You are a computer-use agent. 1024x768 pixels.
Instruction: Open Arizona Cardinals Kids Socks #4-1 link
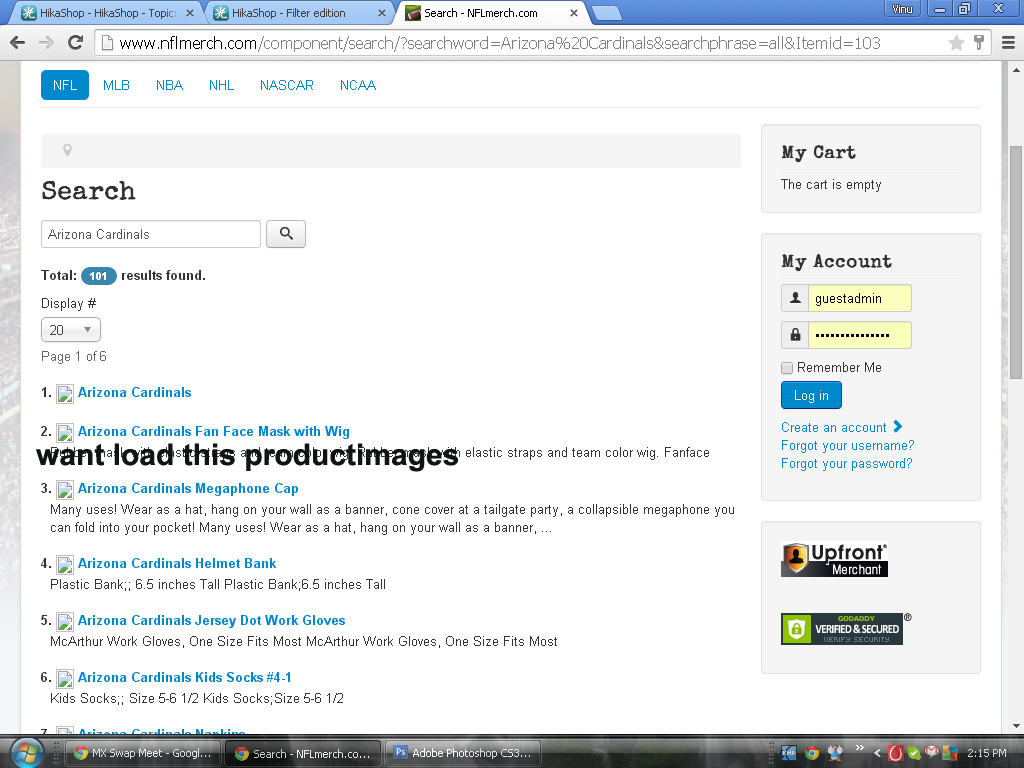pos(185,677)
